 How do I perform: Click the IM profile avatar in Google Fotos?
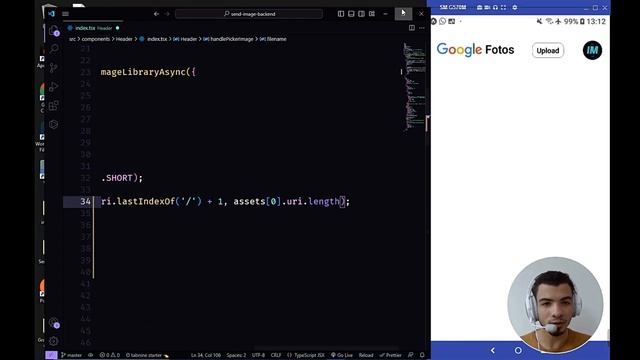592,50
